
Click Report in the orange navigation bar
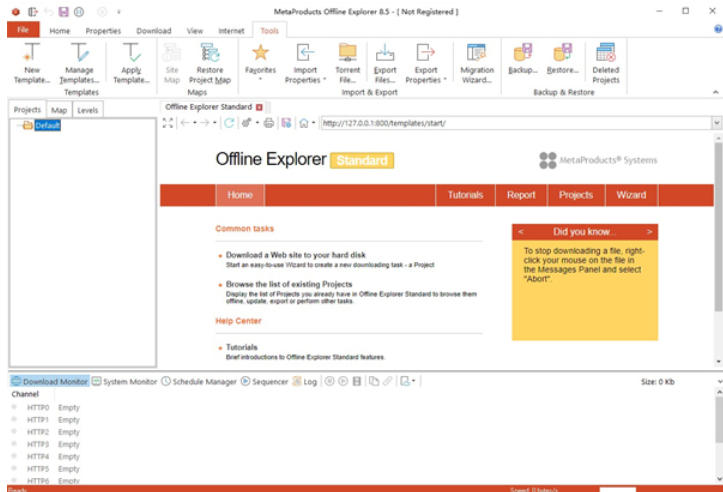pos(521,195)
